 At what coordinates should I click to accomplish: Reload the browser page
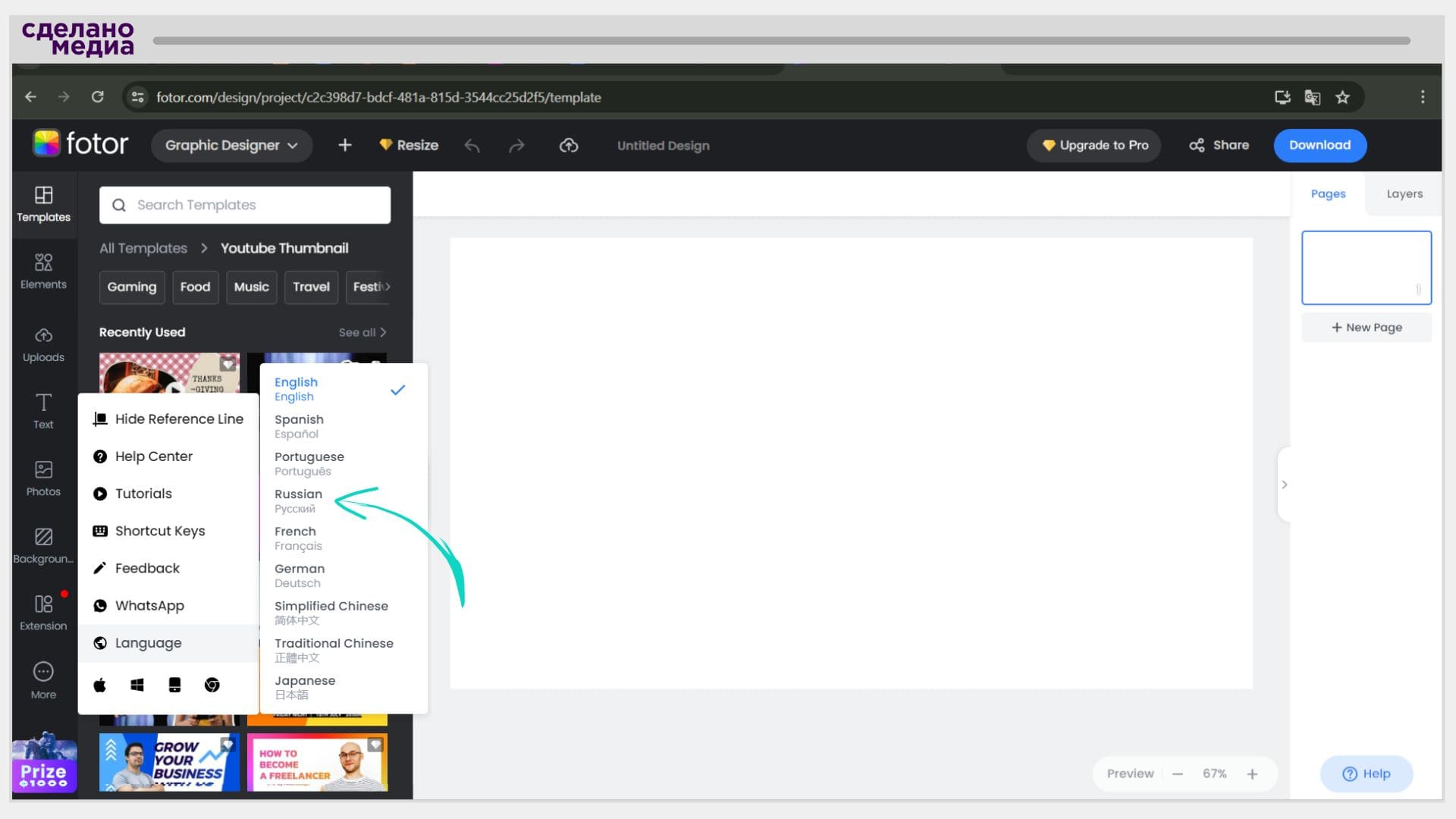click(x=98, y=96)
